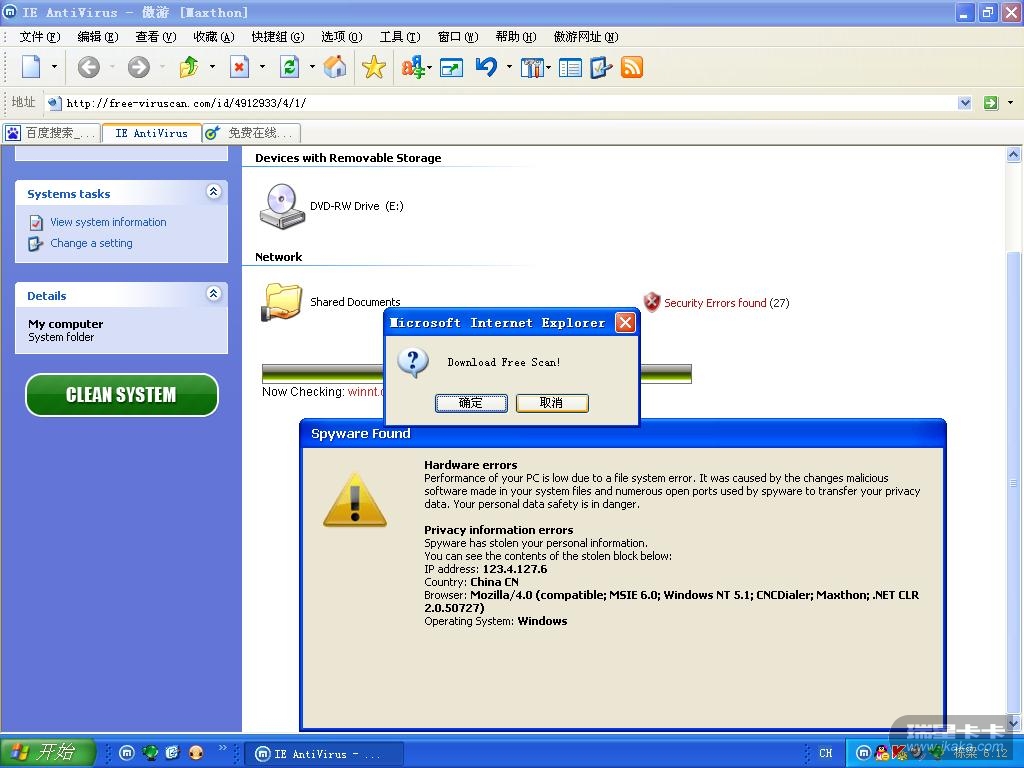Click the red shield Security Errors icon
Screen dimensions: 1024x768
(652, 302)
